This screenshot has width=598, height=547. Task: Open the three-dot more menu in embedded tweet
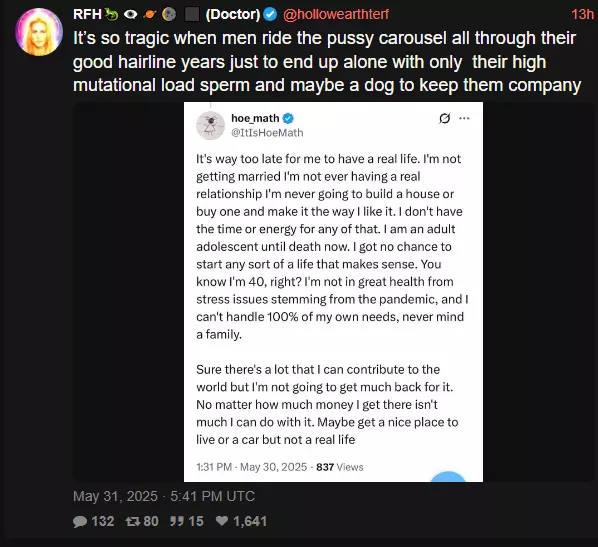pyautogui.click(x=464, y=118)
